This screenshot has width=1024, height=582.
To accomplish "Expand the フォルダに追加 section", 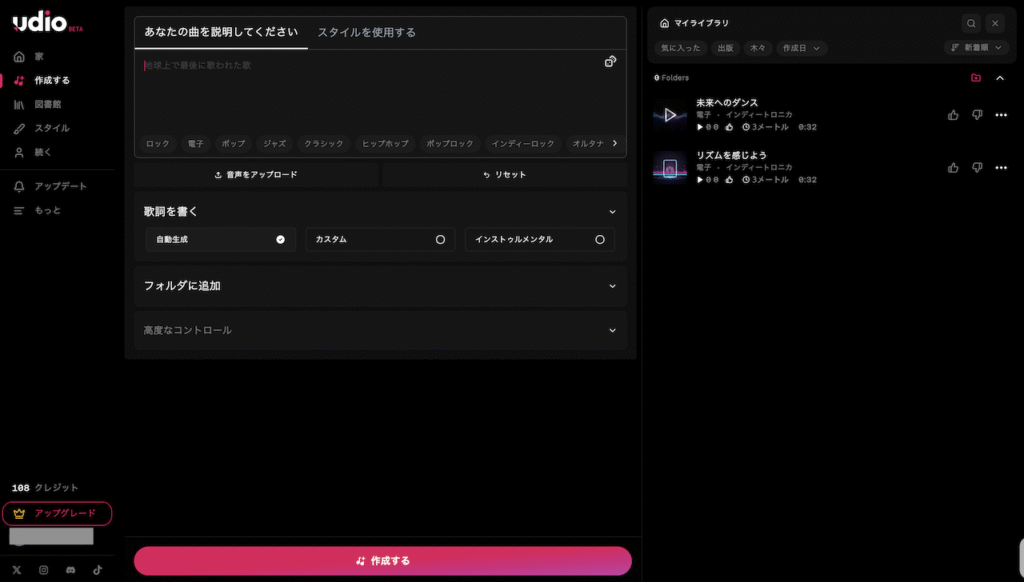I will click(x=380, y=286).
